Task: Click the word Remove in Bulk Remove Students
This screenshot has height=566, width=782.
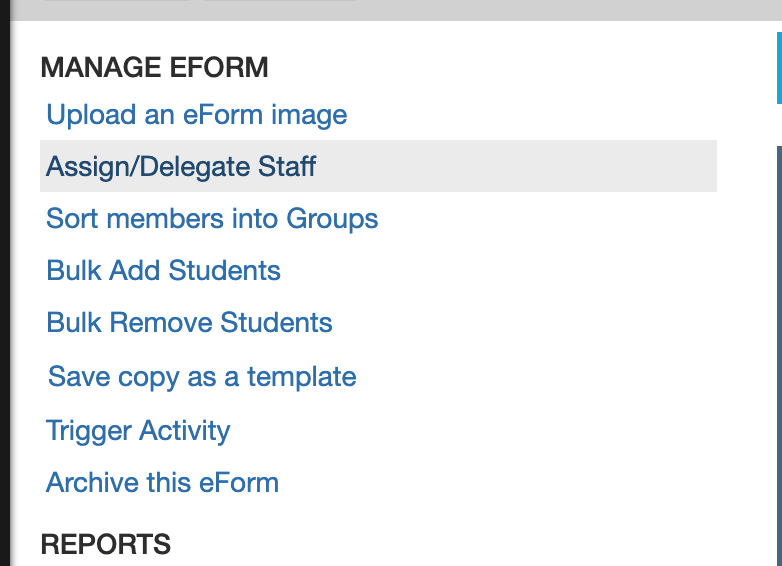Action: point(161,322)
